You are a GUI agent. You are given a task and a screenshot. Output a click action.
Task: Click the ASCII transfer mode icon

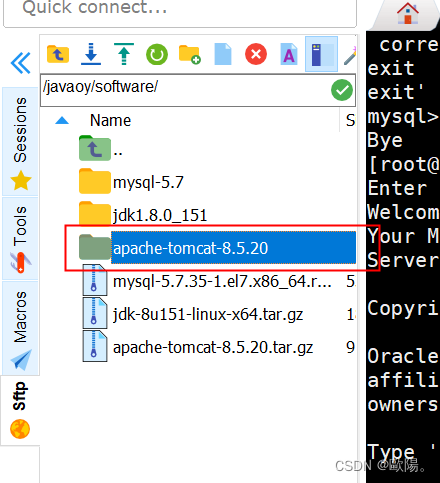[x=289, y=54]
